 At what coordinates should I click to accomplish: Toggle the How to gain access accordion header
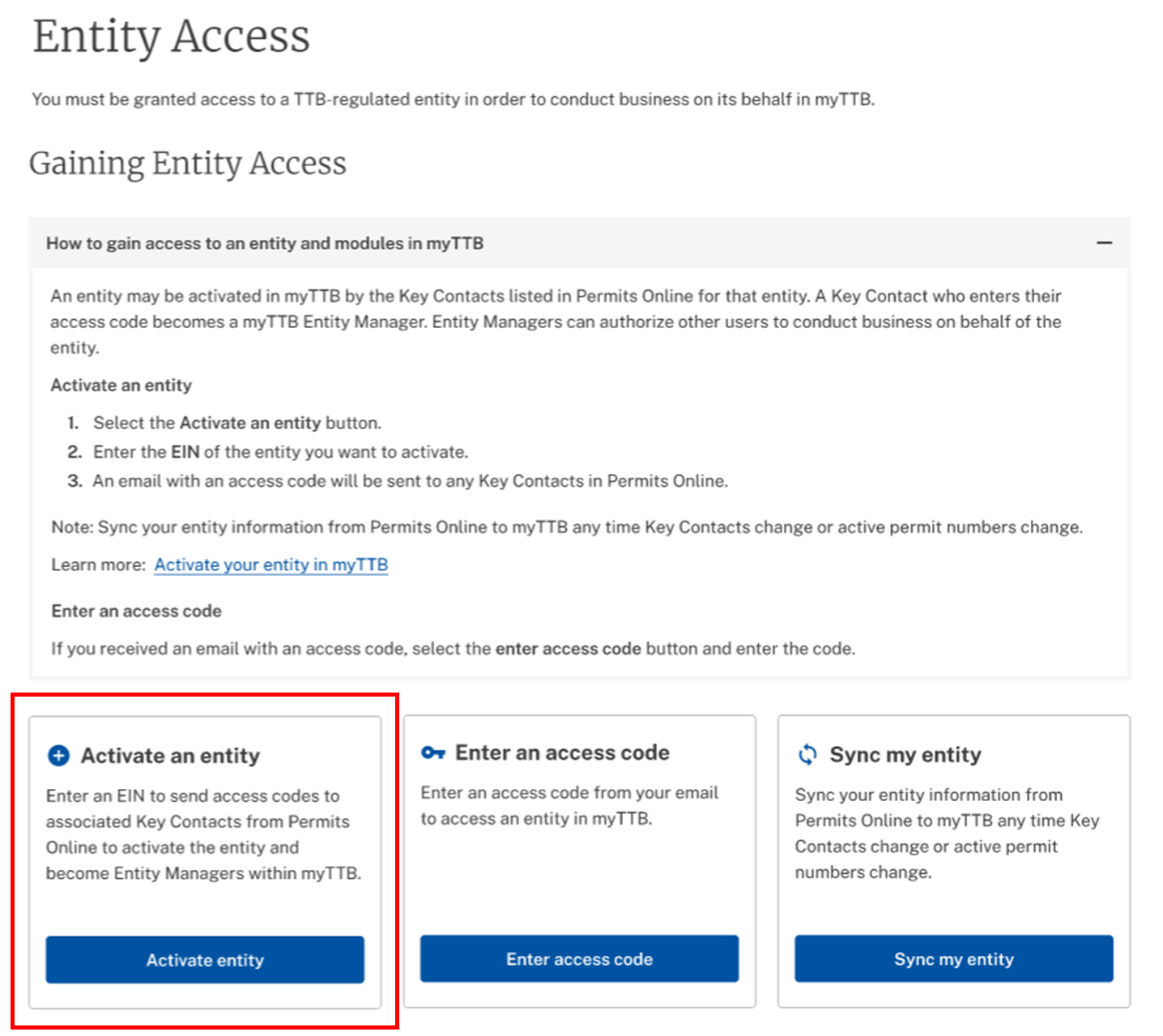click(x=265, y=243)
